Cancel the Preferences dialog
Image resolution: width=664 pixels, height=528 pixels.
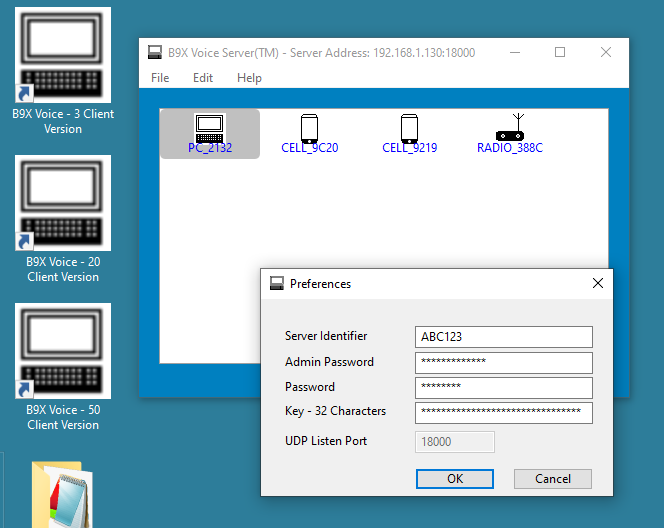point(553,479)
